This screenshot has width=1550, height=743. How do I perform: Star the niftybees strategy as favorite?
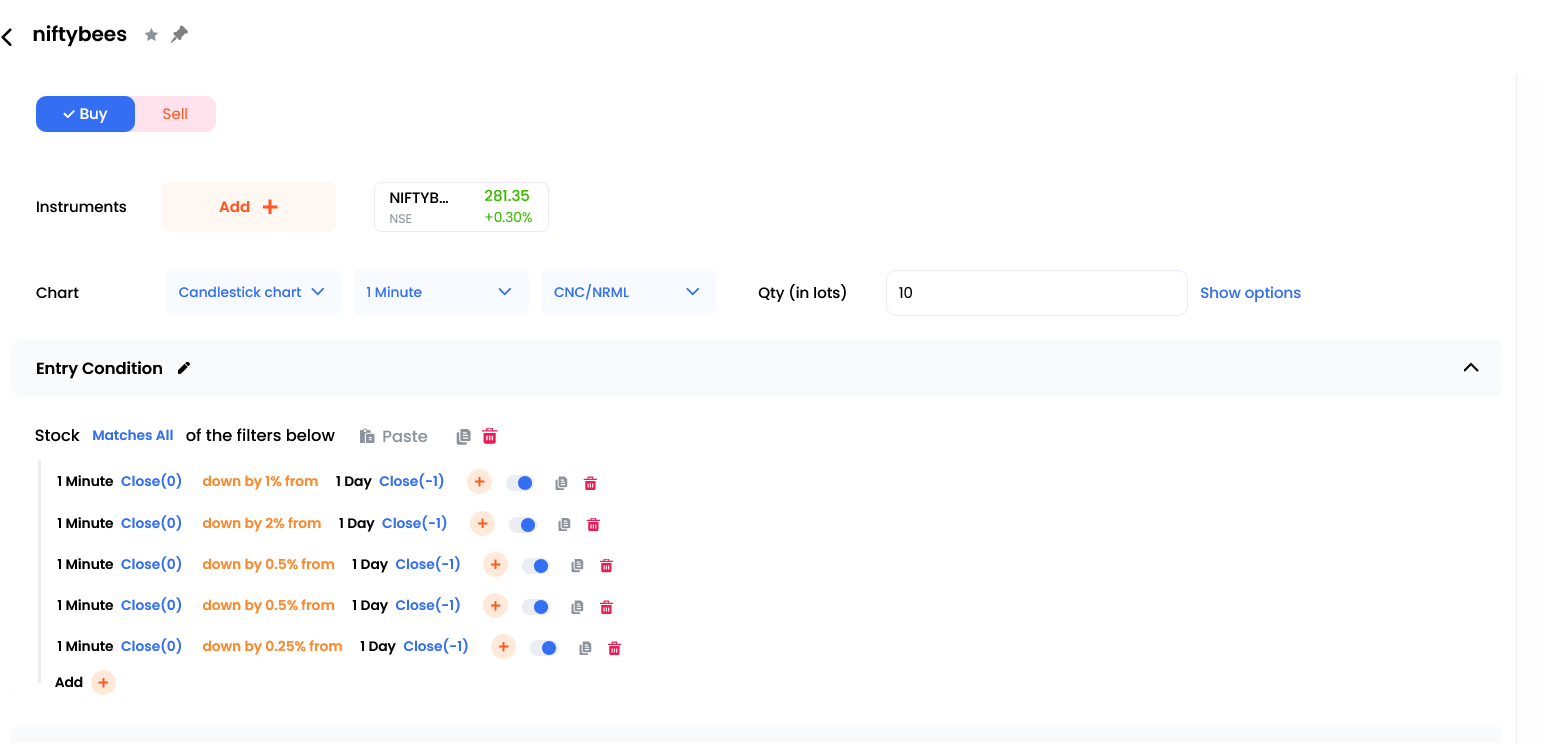point(151,35)
